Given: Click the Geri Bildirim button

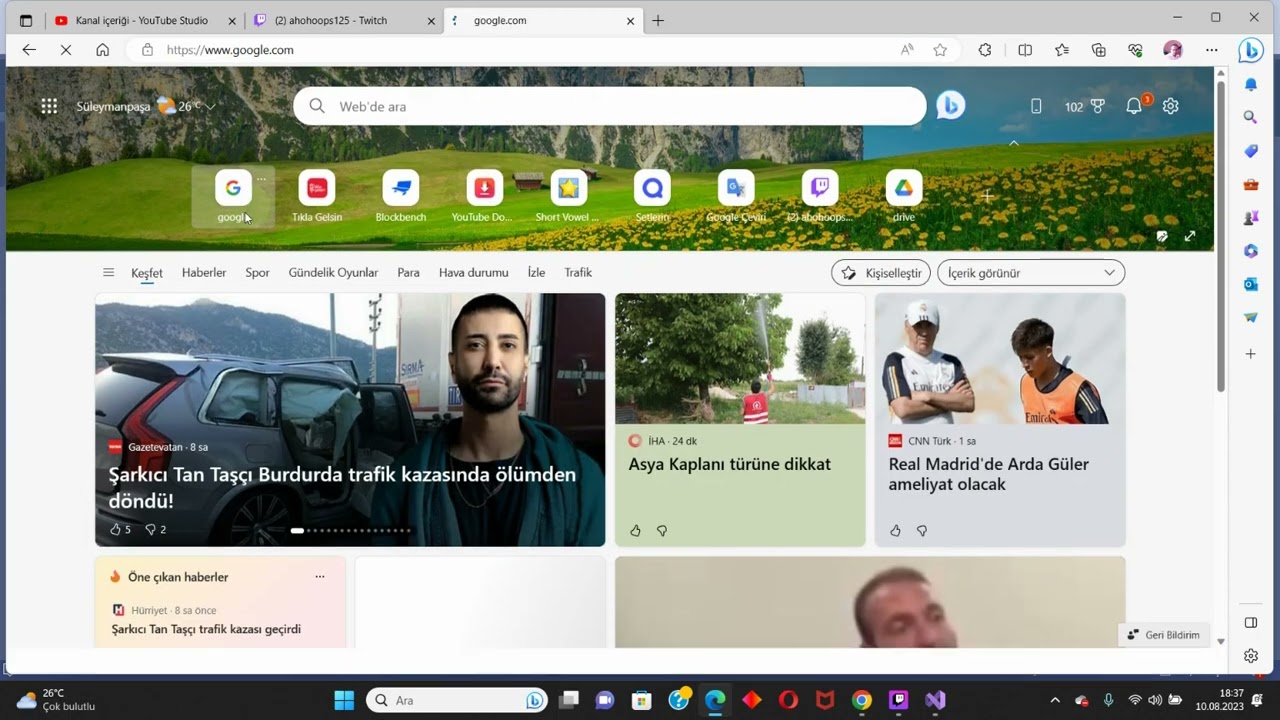Looking at the screenshot, I should pyautogui.click(x=1163, y=635).
